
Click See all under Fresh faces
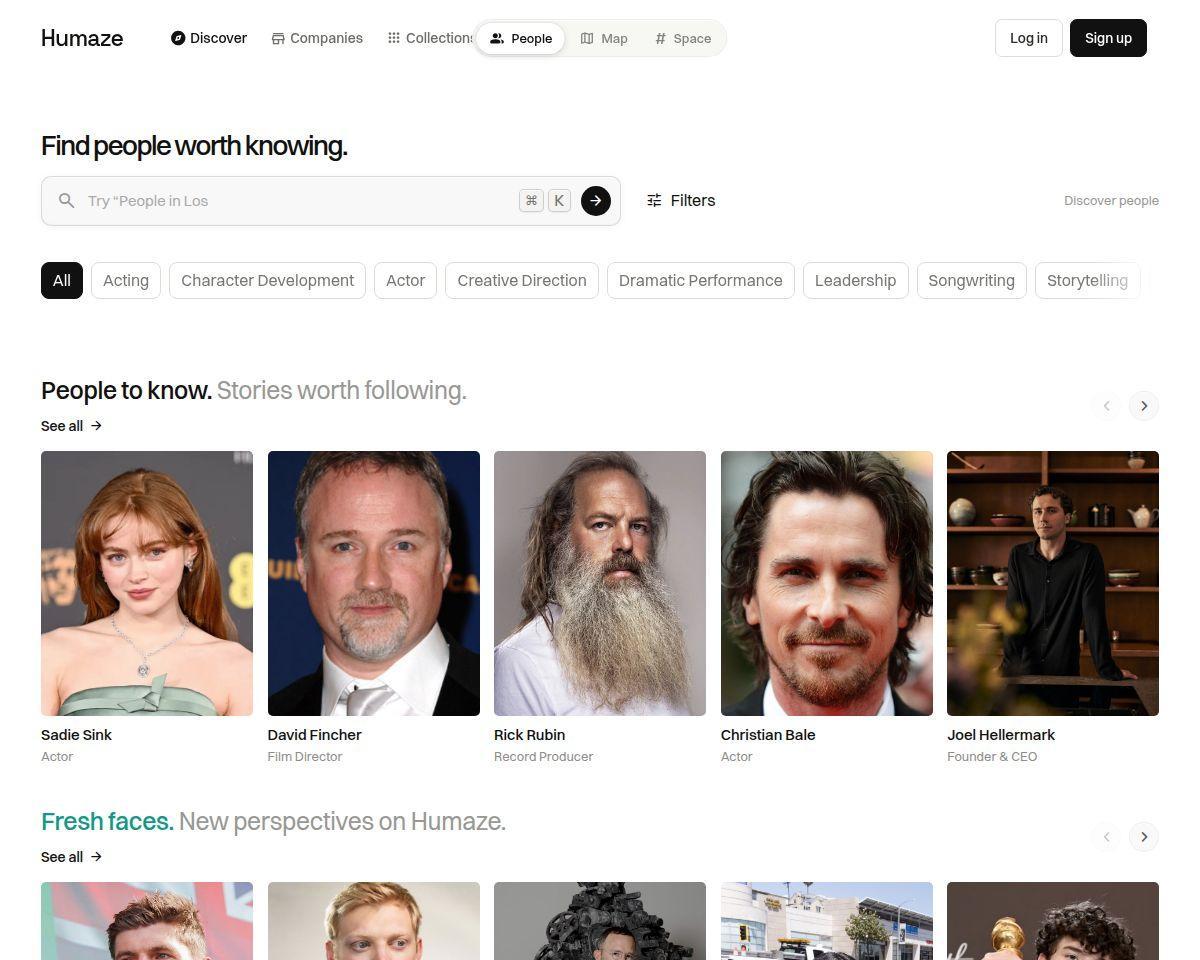(72, 857)
